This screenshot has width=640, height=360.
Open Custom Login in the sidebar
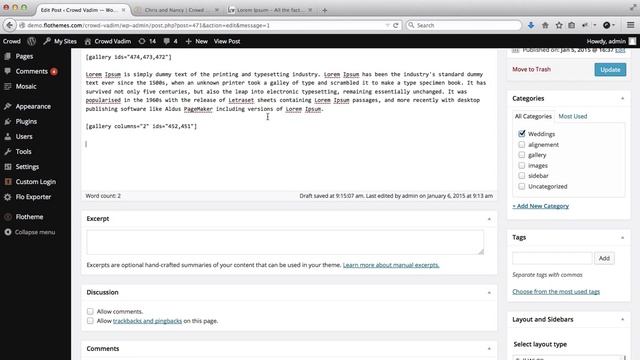(36, 182)
